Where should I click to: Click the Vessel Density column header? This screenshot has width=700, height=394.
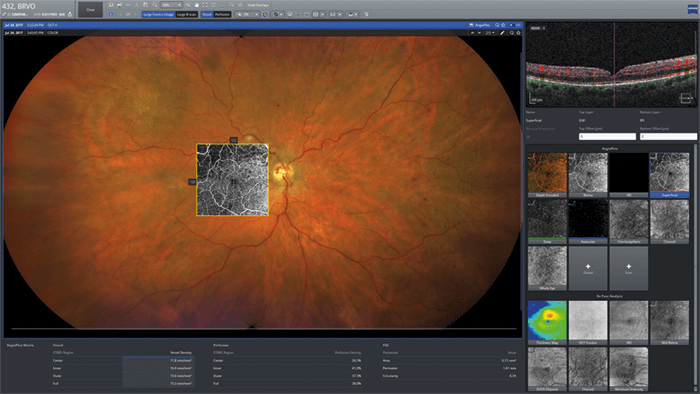pos(180,353)
